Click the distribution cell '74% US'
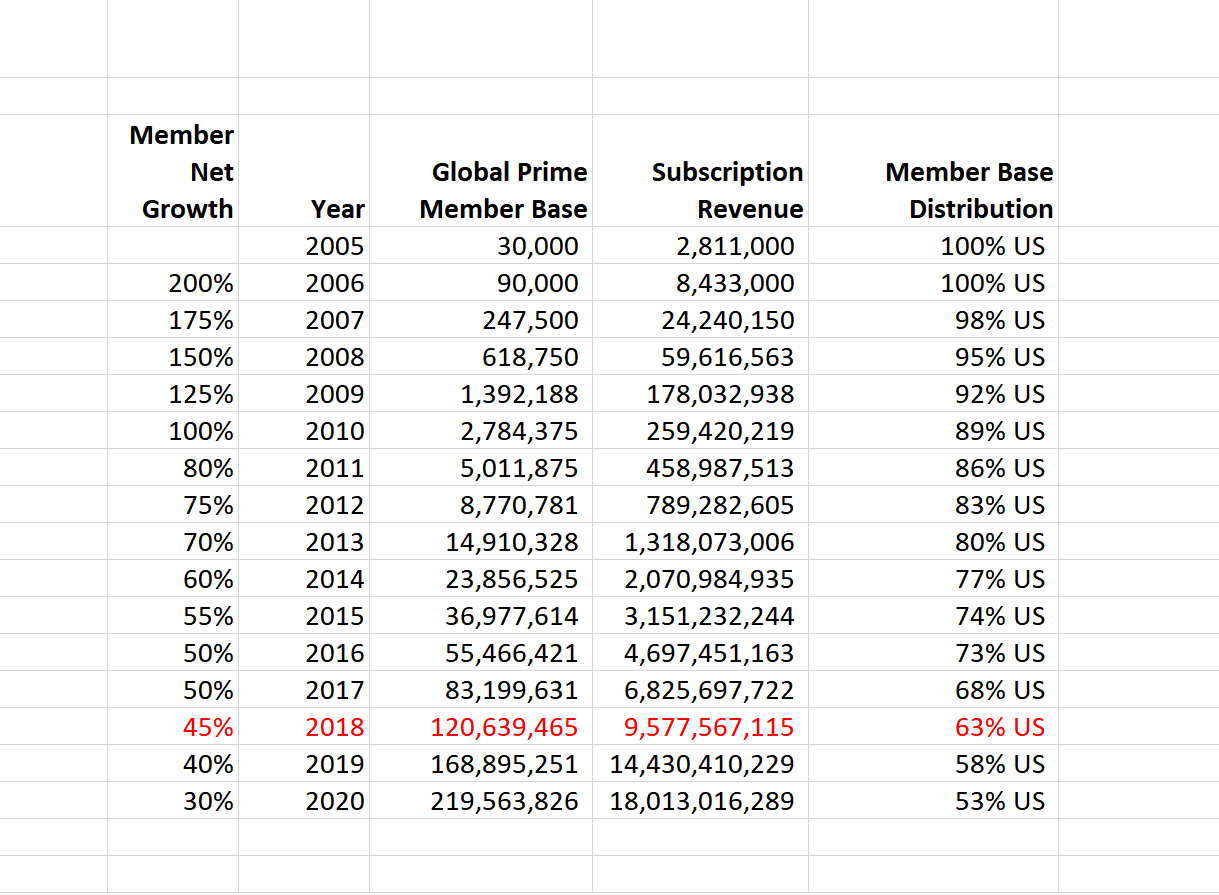The image size is (1219, 895). pyautogui.click(x=934, y=616)
